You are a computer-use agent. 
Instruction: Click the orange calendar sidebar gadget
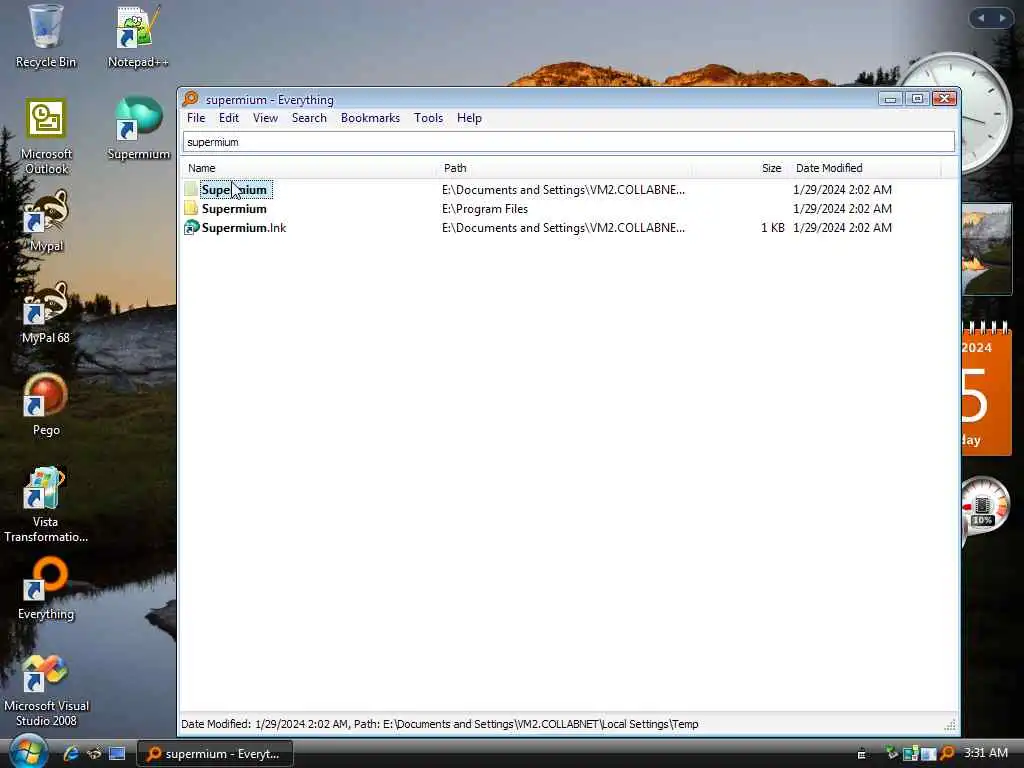pos(986,389)
